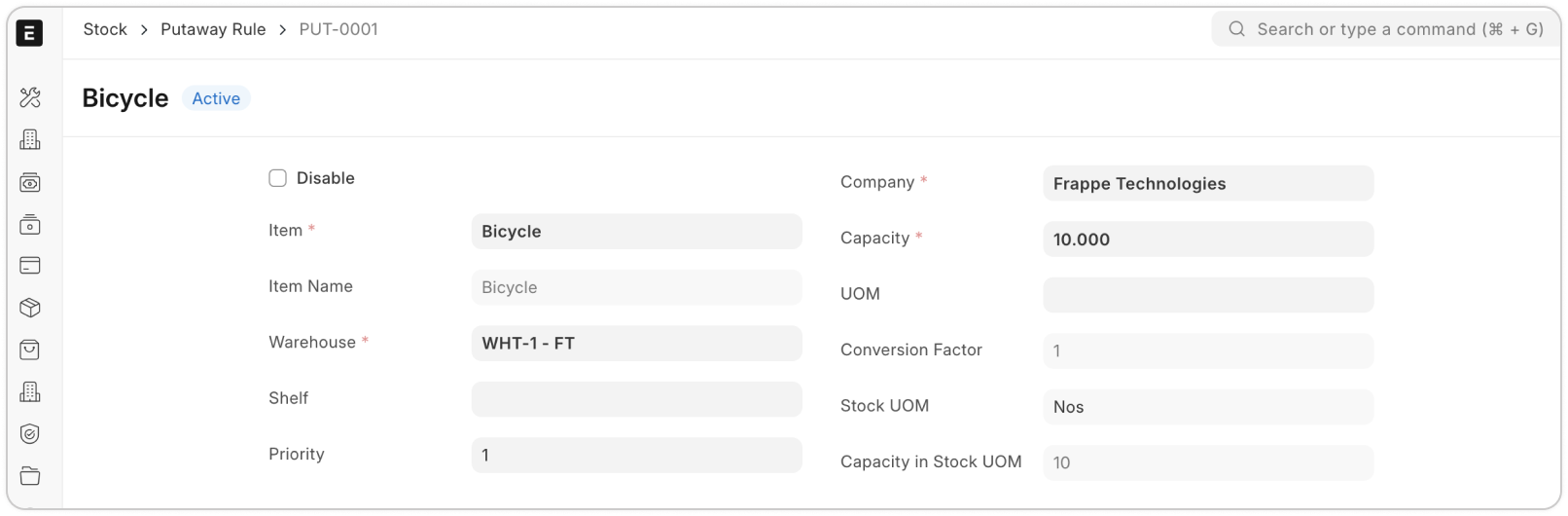
Task: Open the Stock box sidebar icon
Action: 30,308
